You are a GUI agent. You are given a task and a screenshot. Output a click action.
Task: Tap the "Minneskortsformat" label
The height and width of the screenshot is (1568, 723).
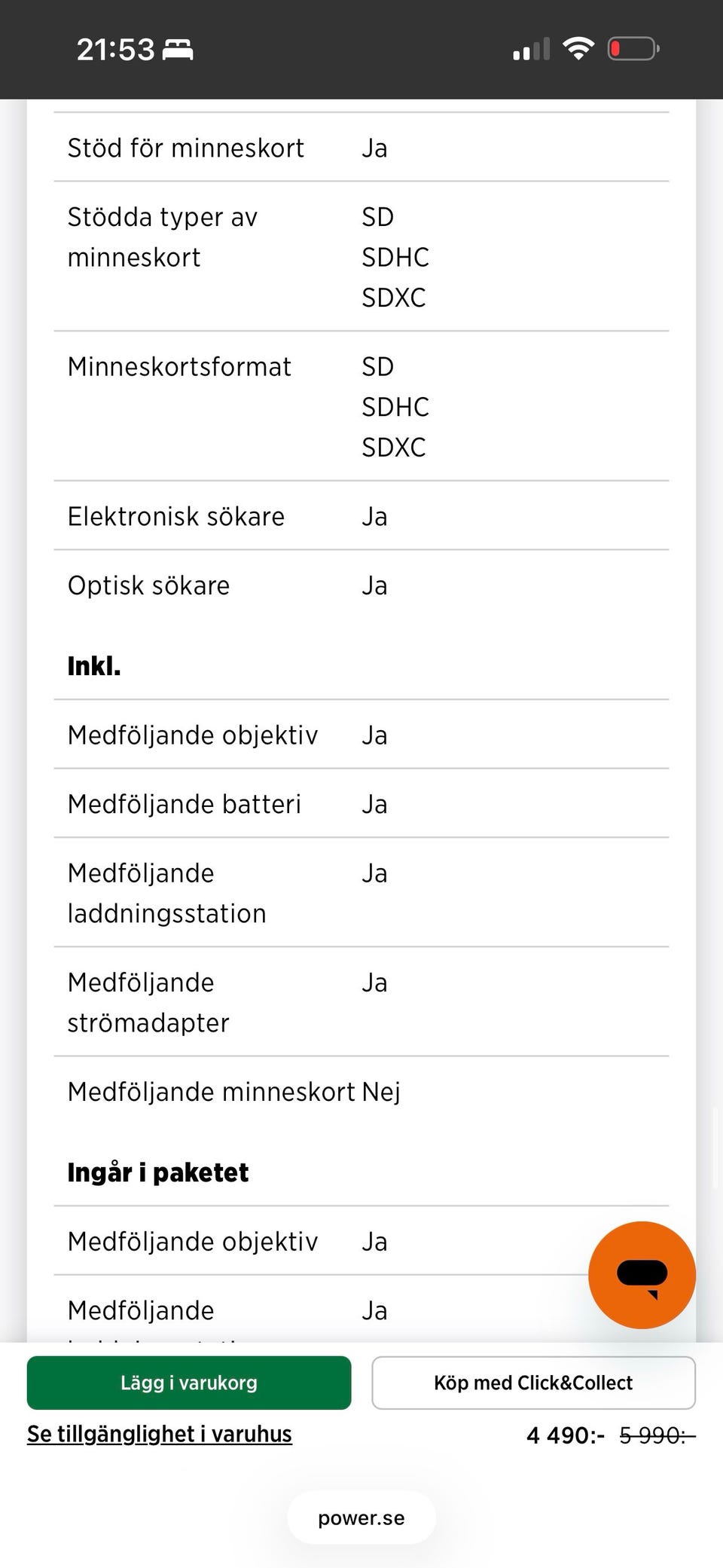pyautogui.click(x=179, y=367)
